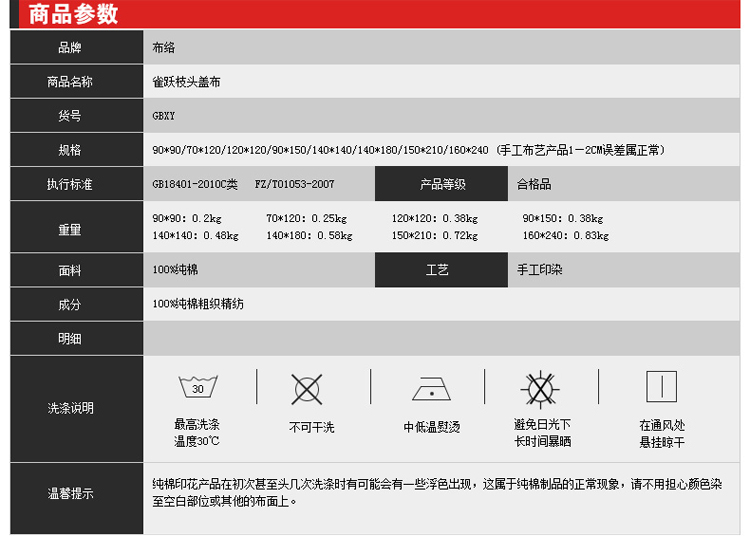
Task: Select fabric value 100%纯棉
Action: tap(175, 270)
